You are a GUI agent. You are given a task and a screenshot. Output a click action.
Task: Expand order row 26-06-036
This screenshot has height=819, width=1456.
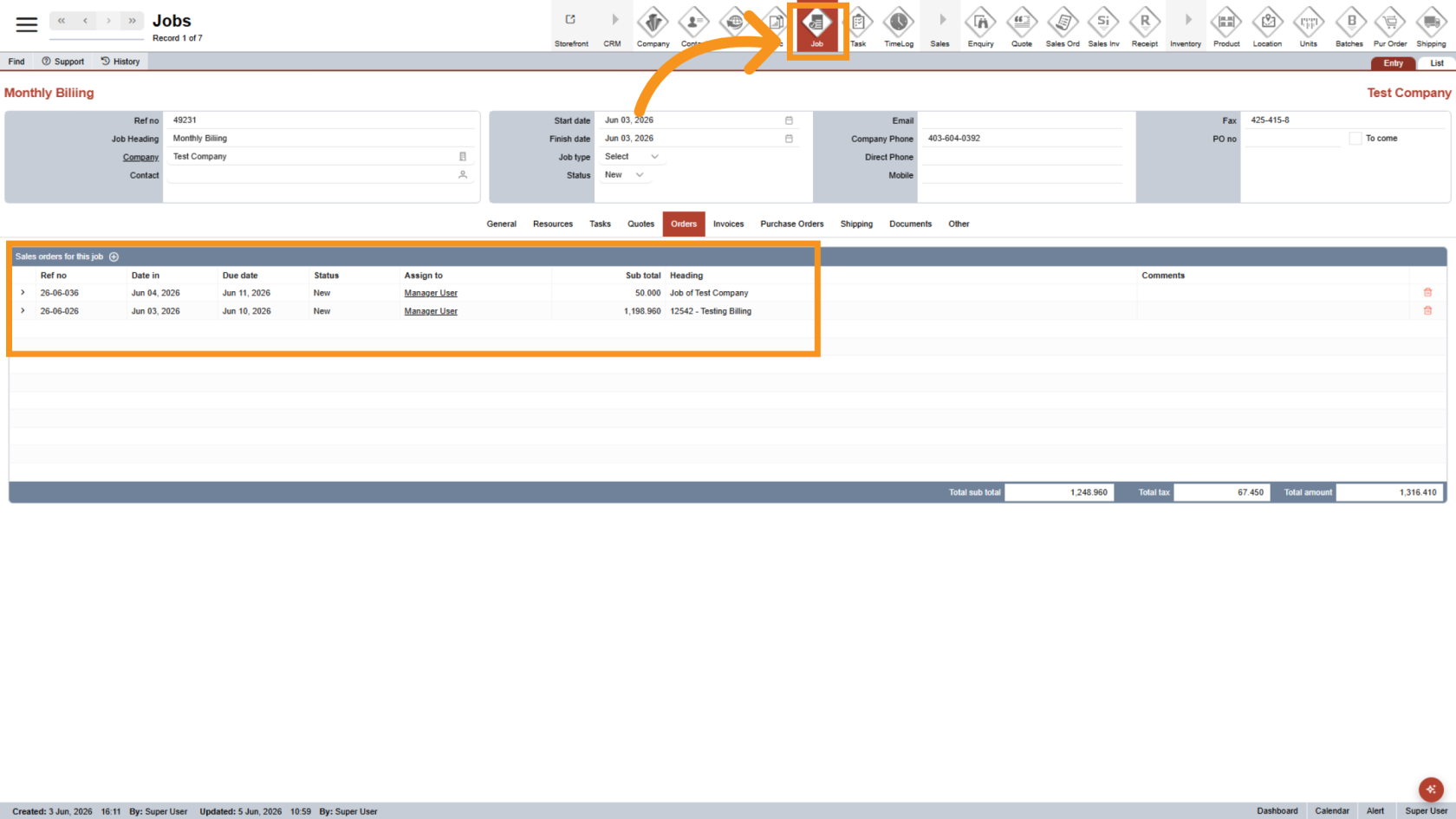23,293
